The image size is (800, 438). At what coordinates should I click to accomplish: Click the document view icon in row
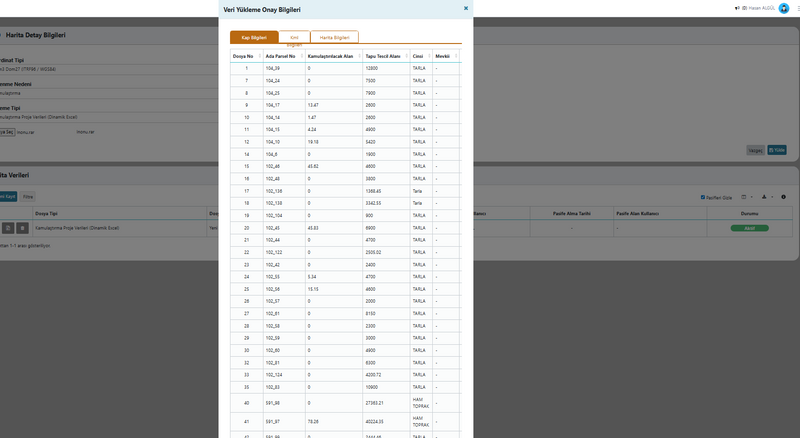8,229
